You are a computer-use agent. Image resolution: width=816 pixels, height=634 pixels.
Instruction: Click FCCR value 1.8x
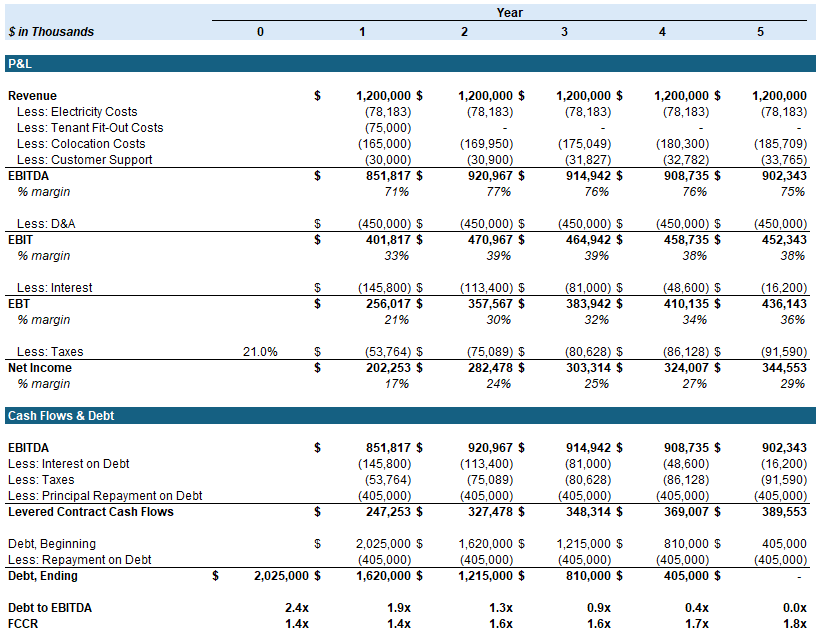click(795, 624)
